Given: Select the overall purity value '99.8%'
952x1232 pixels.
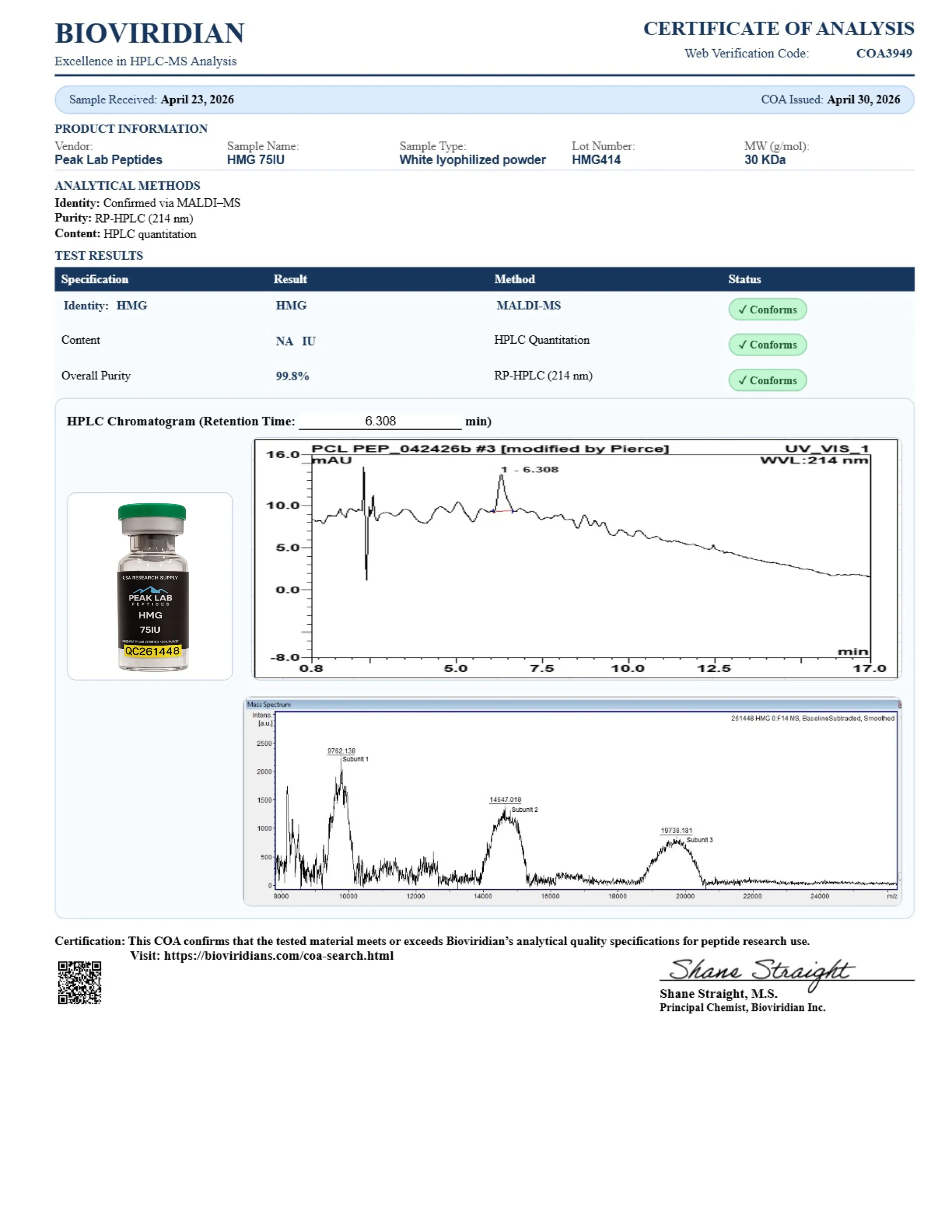Looking at the screenshot, I should [x=292, y=376].
